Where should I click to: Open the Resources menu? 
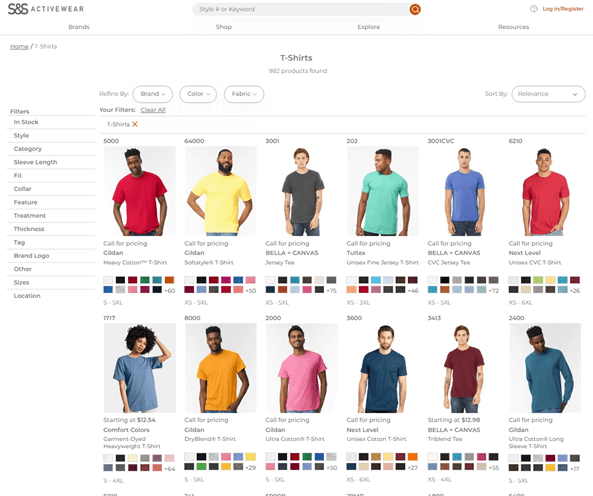(513, 27)
